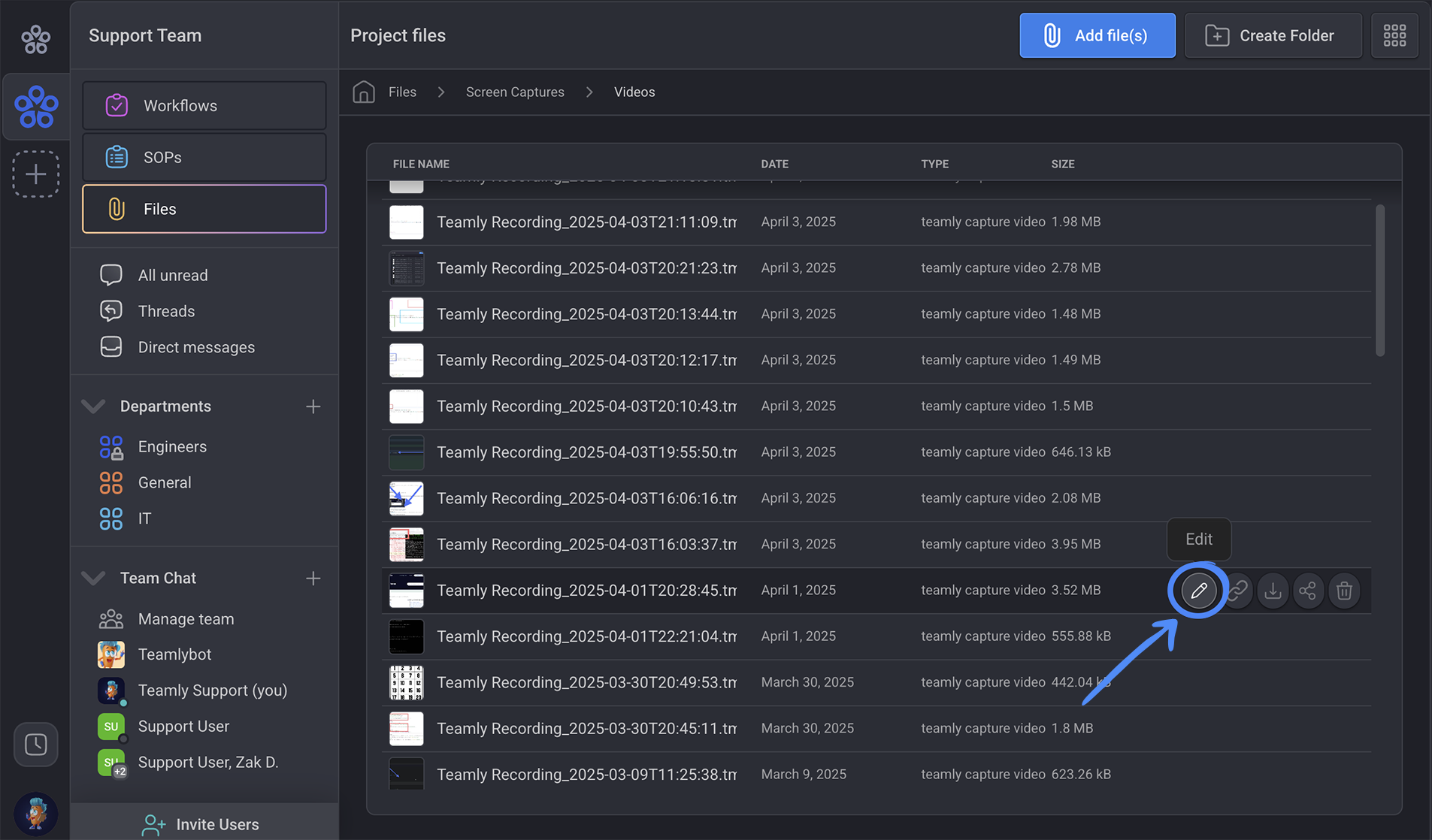This screenshot has width=1432, height=840.
Task: Click the Teamly logo at top left
Action: coord(35,39)
